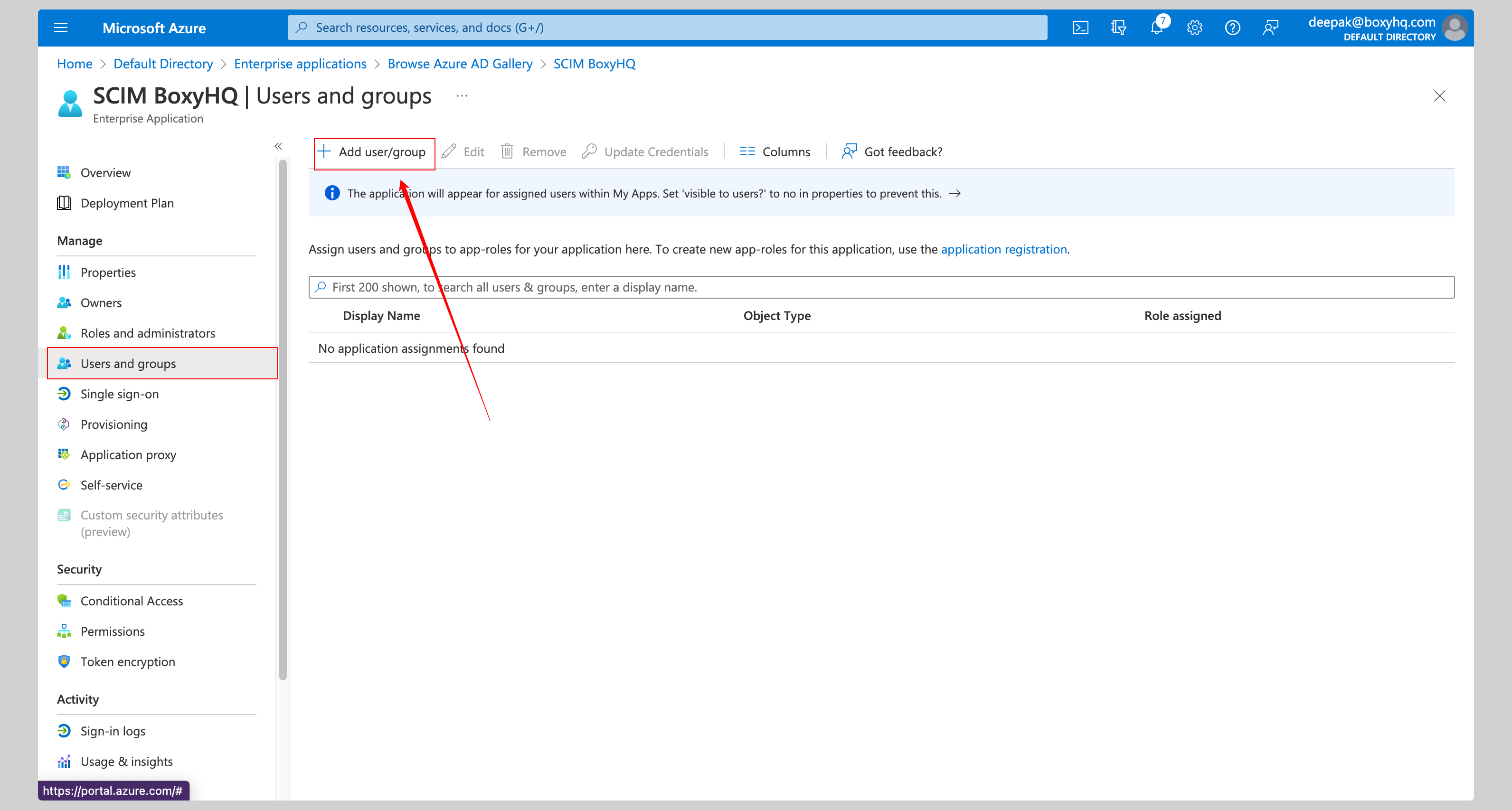Select Provisioning in the sidebar
Viewport: 1512px width, 810px height.
click(114, 424)
